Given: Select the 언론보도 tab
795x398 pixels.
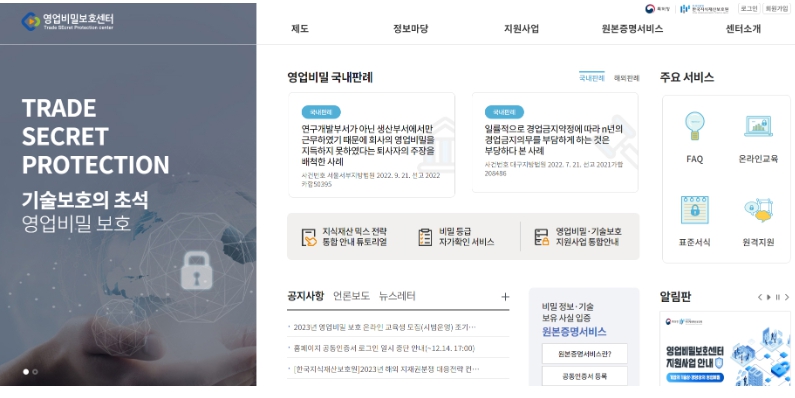Looking at the screenshot, I should point(351,296).
